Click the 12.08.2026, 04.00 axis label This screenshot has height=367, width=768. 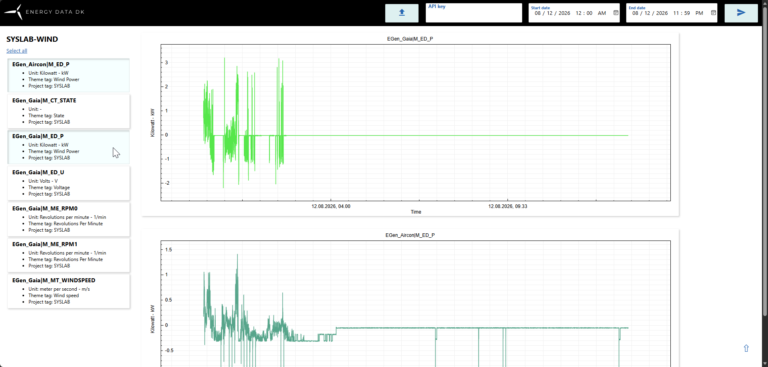[331, 206]
